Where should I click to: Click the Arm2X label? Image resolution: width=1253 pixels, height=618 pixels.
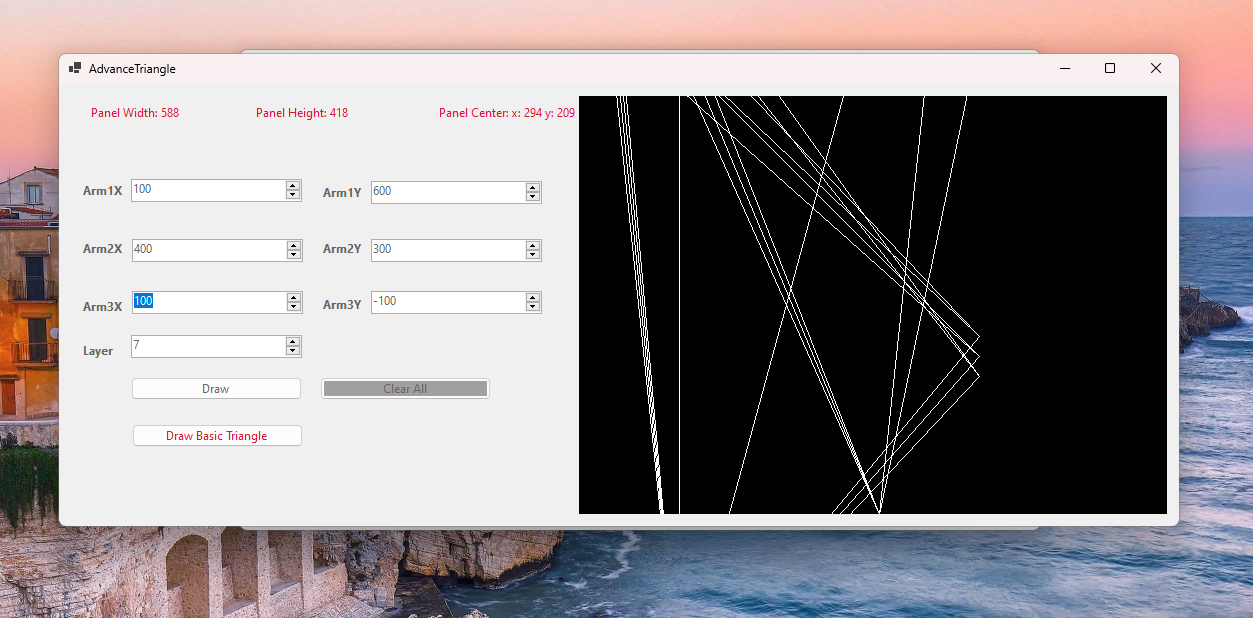(x=102, y=249)
